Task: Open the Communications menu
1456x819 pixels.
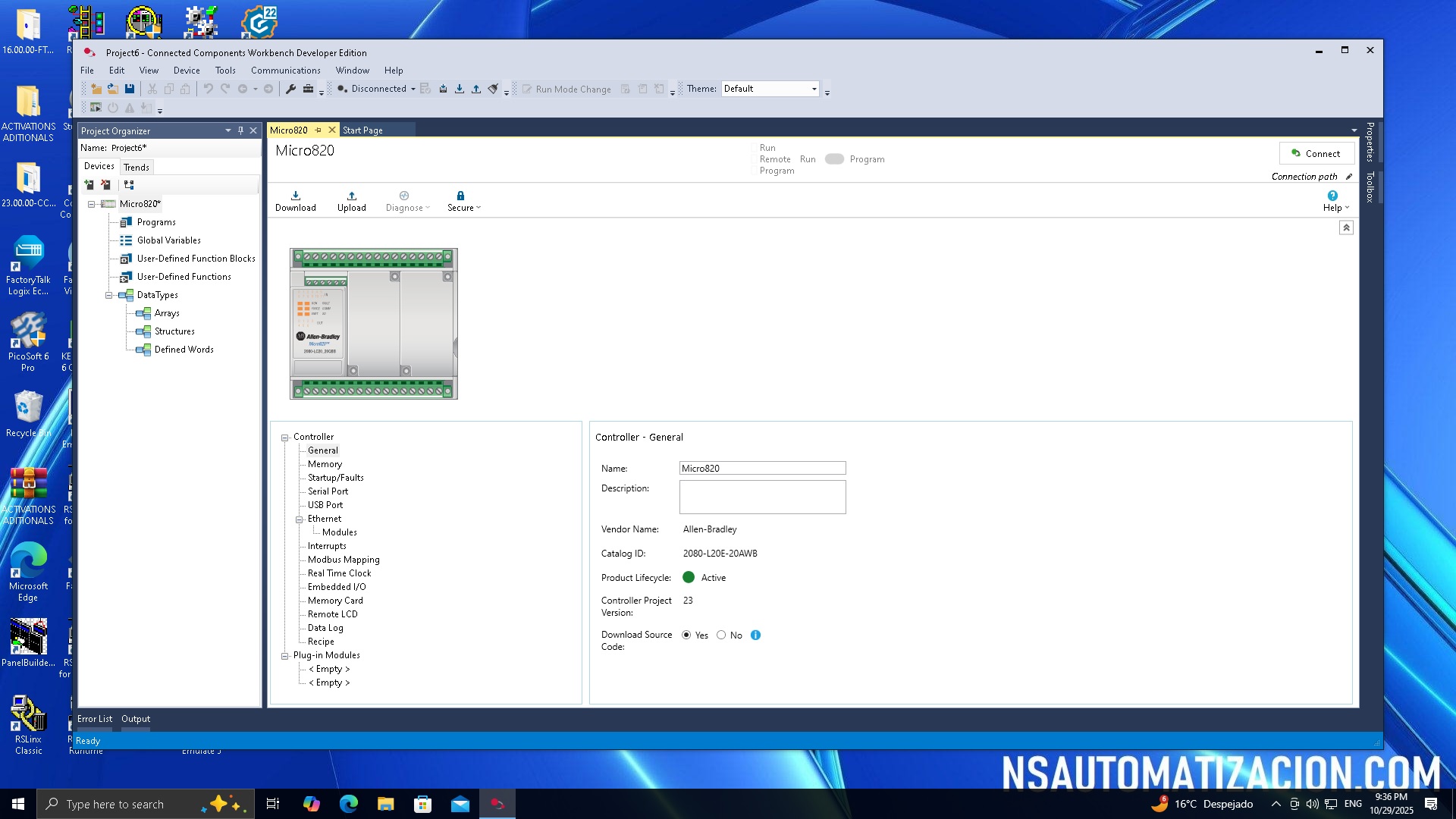Action: (286, 70)
